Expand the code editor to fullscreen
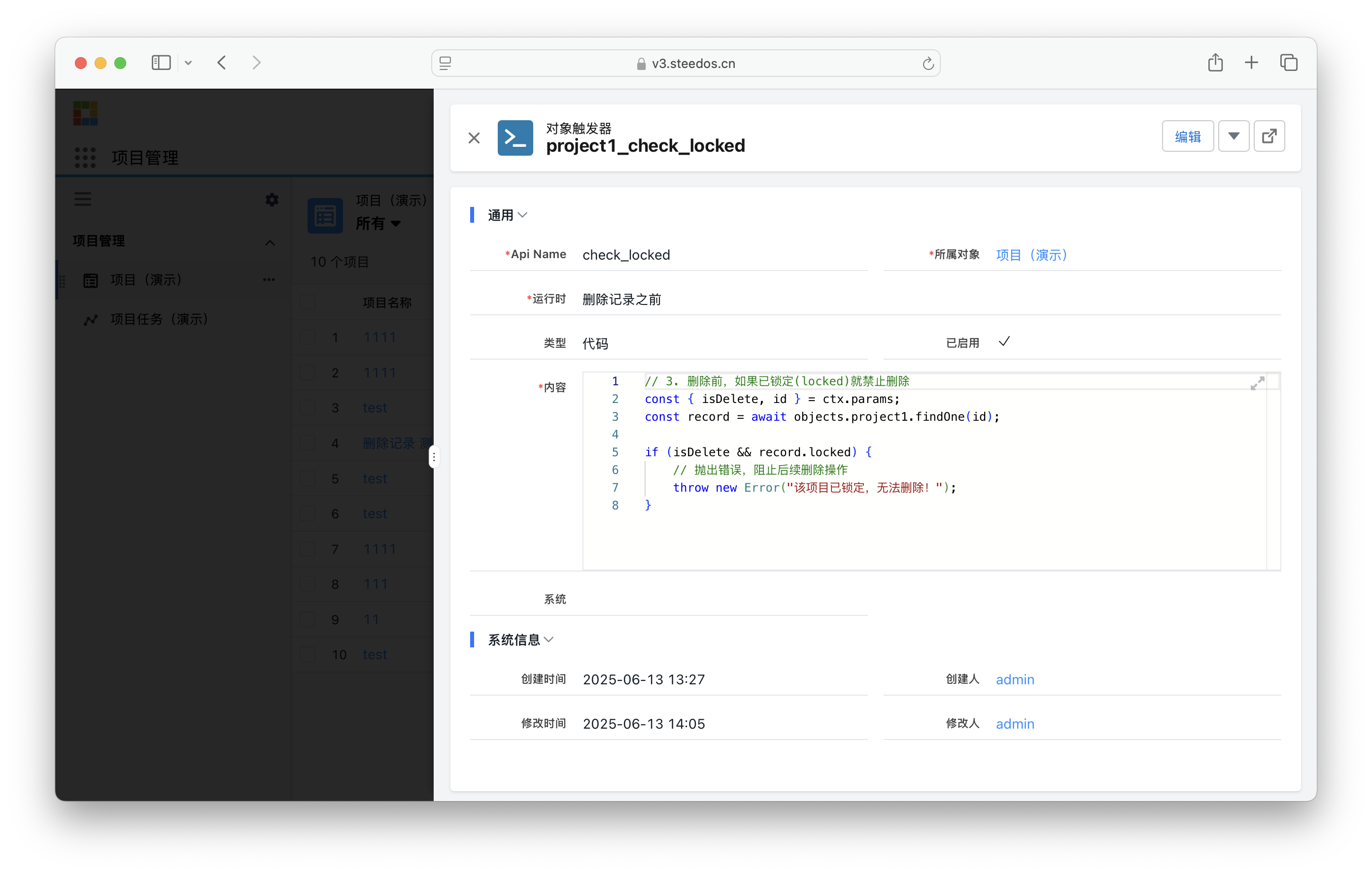This screenshot has height=874, width=1372. tap(1257, 383)
